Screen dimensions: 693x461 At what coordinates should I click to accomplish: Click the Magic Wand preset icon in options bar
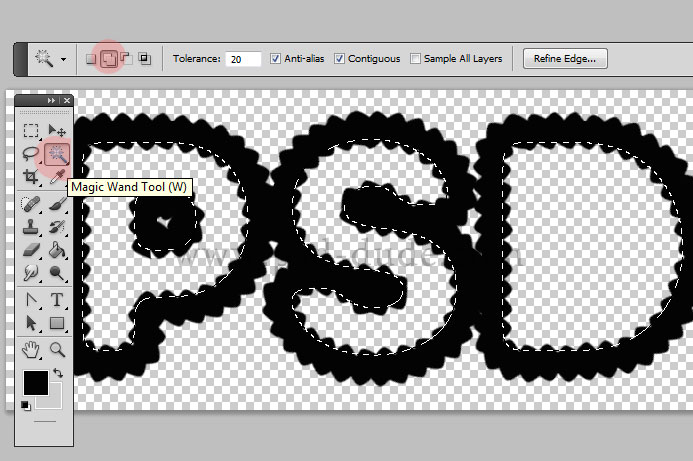45,58
